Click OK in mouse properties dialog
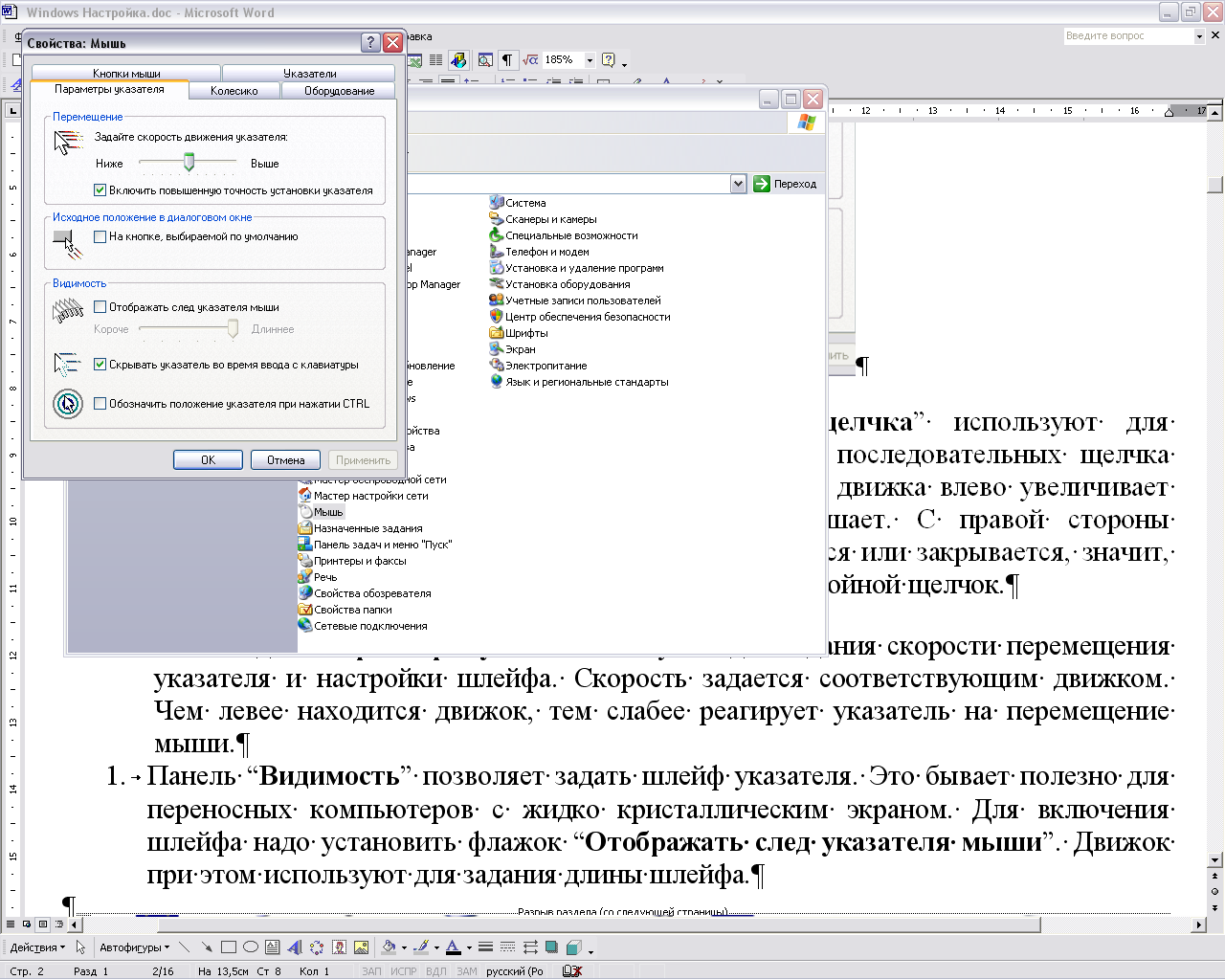 tap(208, 460)
